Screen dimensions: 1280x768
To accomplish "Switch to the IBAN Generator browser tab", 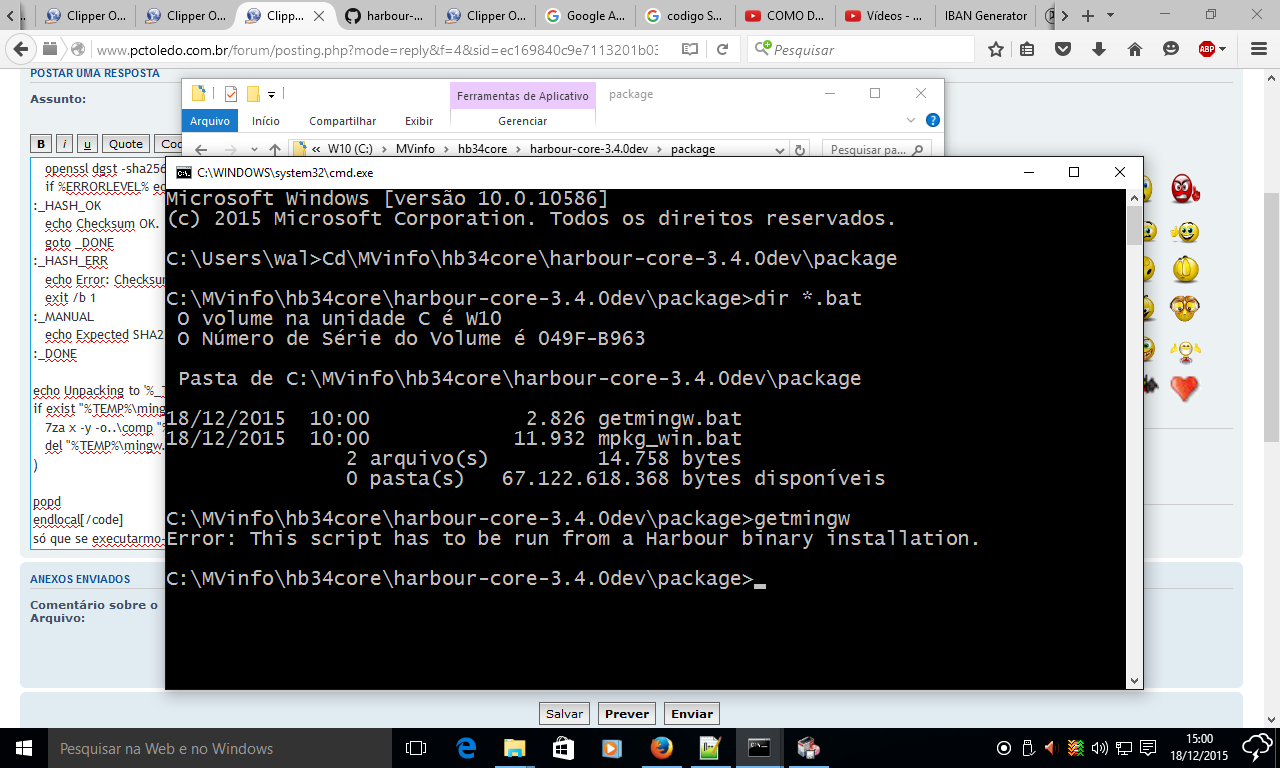I will point(985,16).
